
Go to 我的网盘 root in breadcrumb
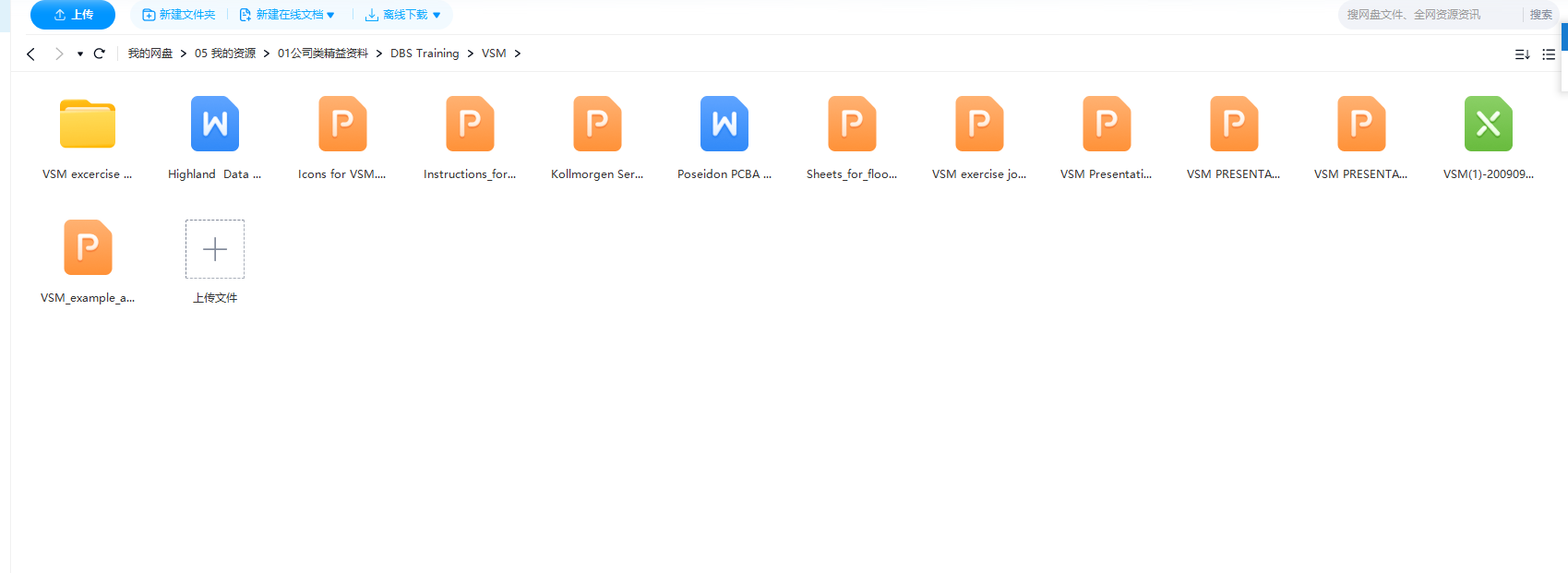pyautogui.click(x=150, y=54)
